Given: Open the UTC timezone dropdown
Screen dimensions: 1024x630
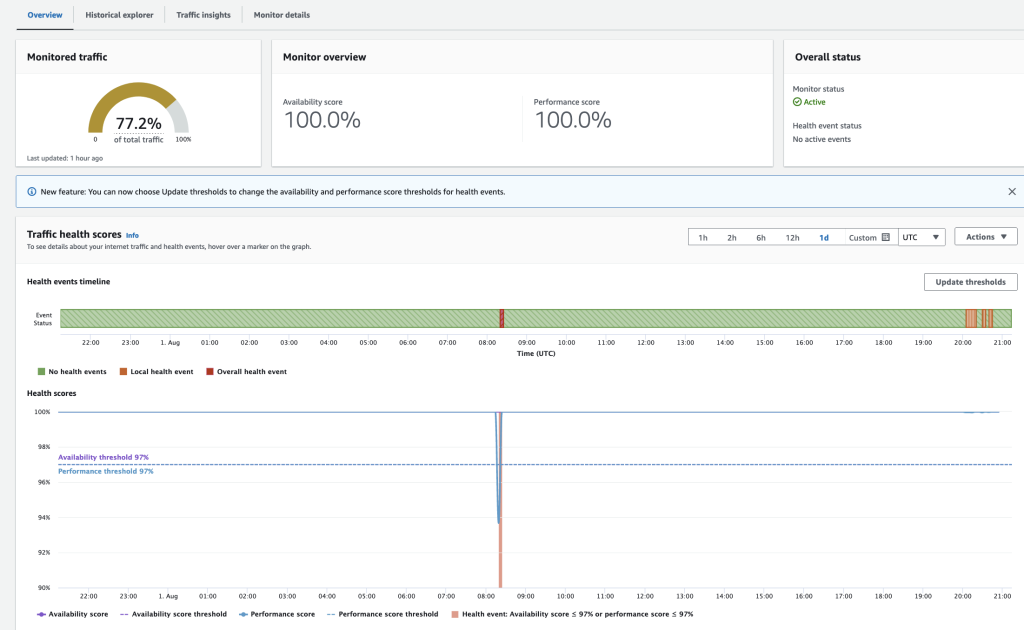Looking at the screenshot, I should point(920,237).
